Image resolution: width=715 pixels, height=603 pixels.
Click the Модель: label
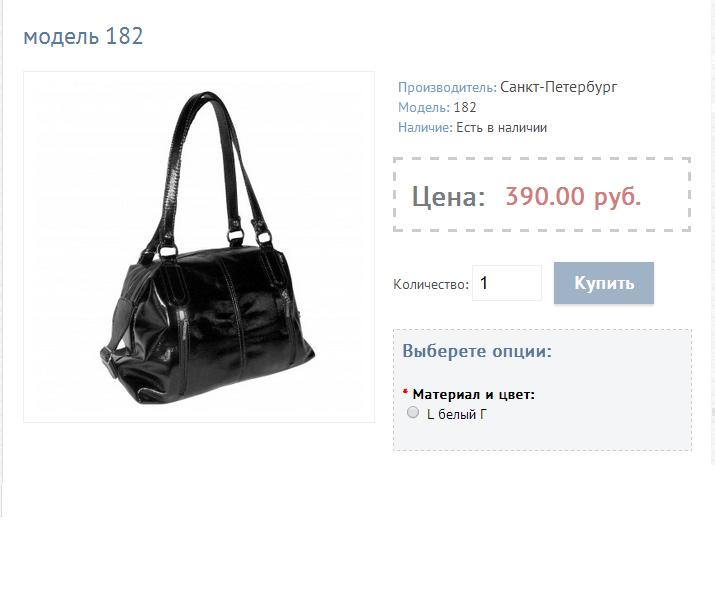point(424,108)
